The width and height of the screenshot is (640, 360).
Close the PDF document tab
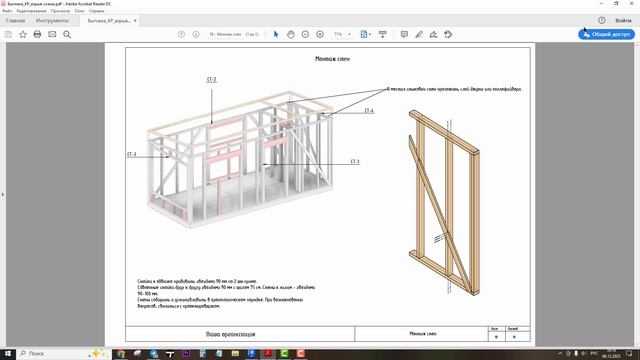point(135,20)
